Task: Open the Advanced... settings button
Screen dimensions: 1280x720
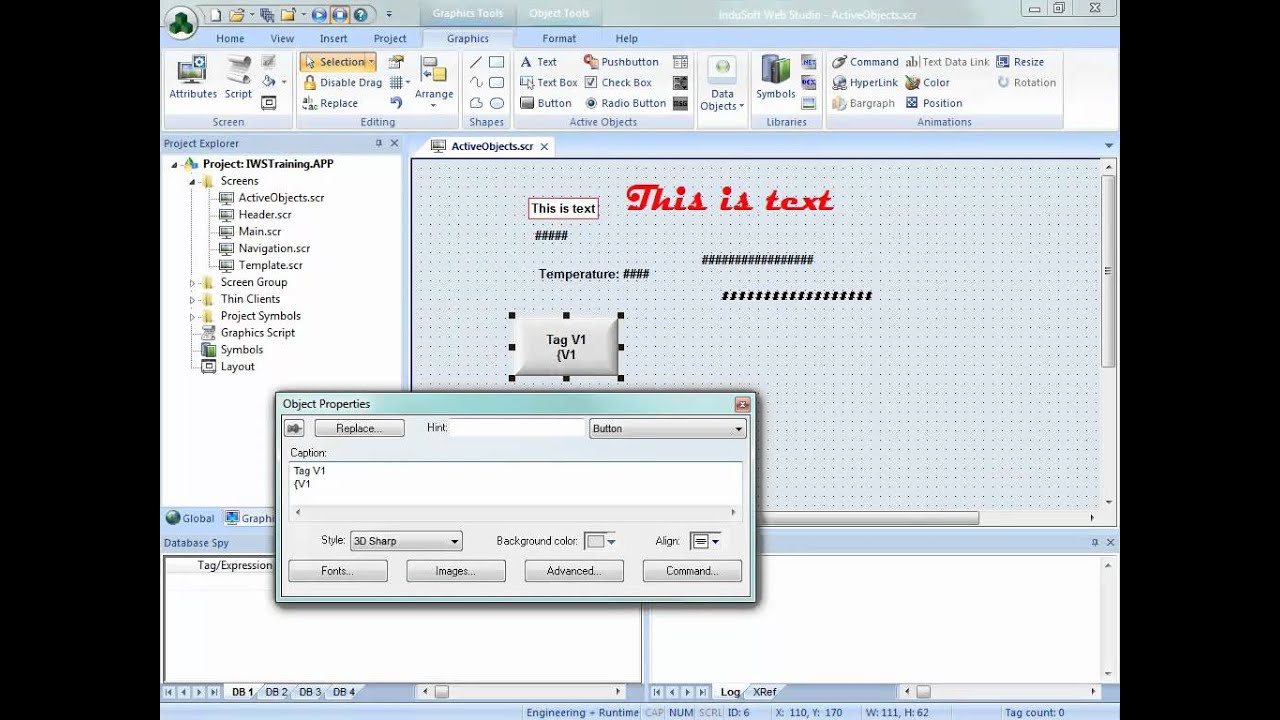Action: pos(574,571)
